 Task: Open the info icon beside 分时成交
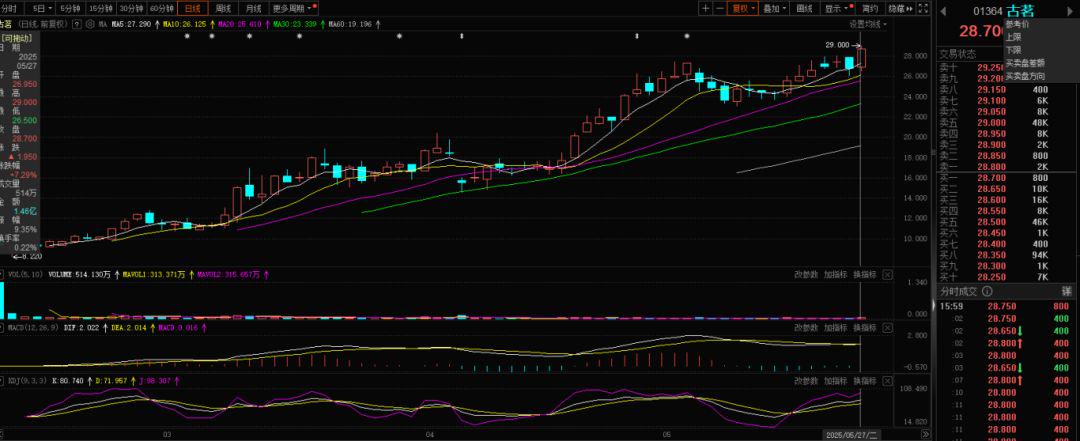[x=987, y=291]
